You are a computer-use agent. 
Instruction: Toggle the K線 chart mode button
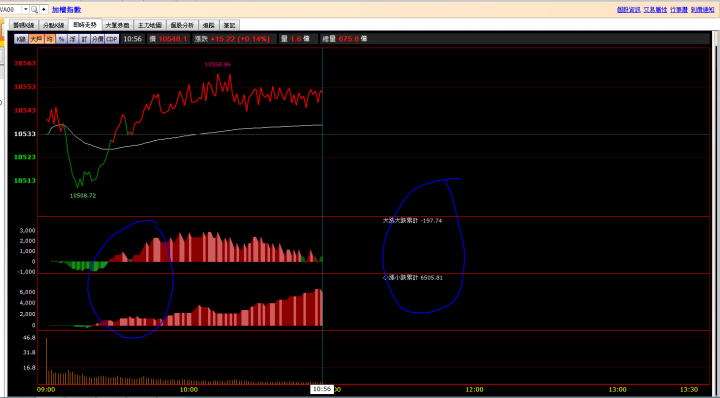tap(21, 39)
